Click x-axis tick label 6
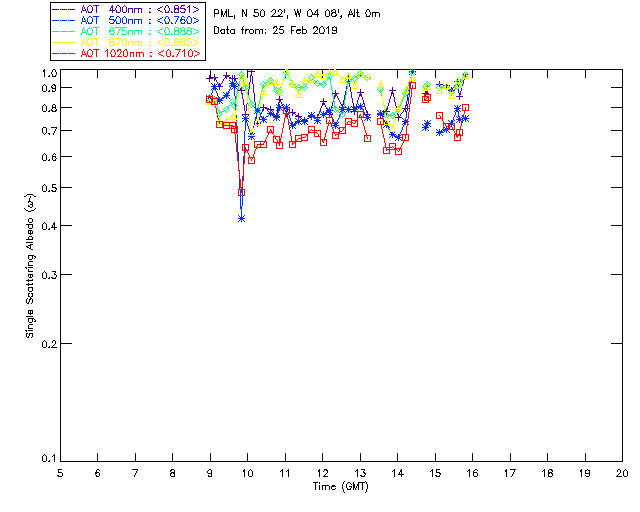Viewport: 640px width, 512px height. [98, 473]
